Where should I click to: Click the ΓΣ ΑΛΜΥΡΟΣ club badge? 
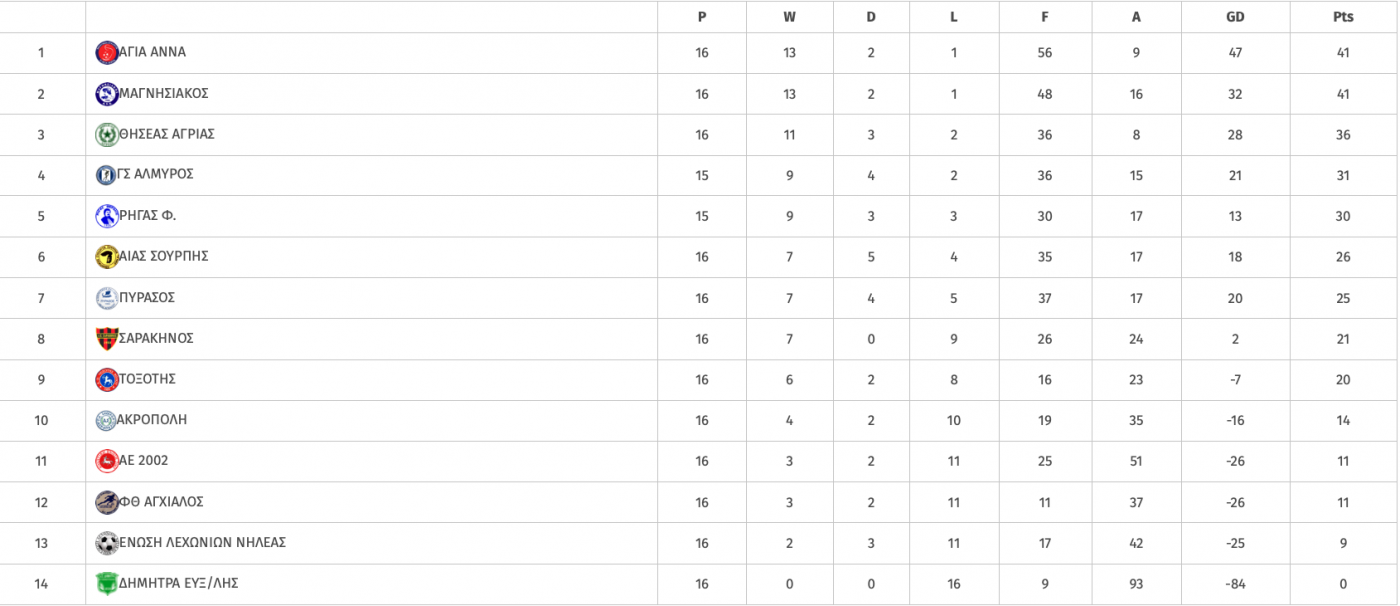coord(106,175)
